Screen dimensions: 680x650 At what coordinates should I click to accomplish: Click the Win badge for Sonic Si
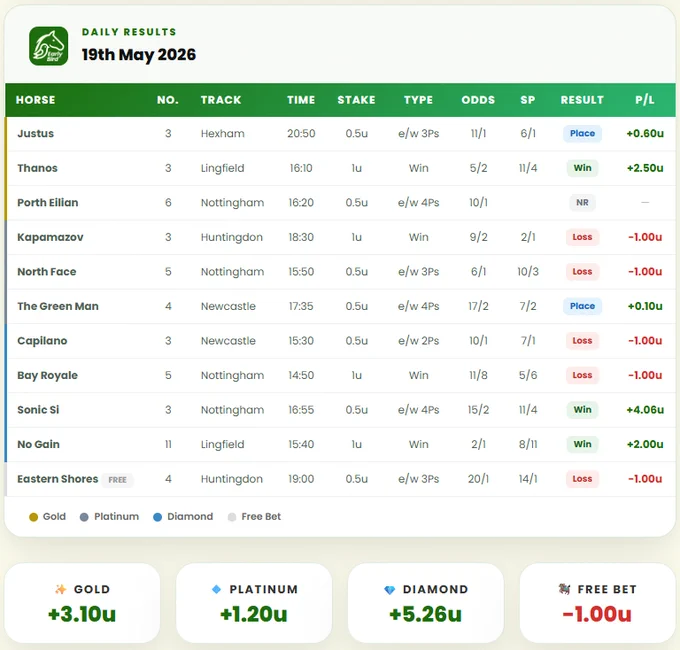[582, 410]
